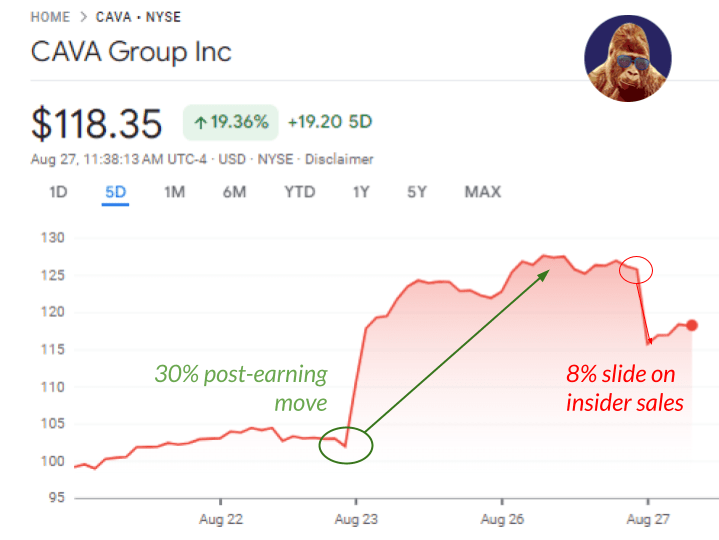Click the red endpoint dot on chart line
The image size is (719, 540).
(692, 325)
